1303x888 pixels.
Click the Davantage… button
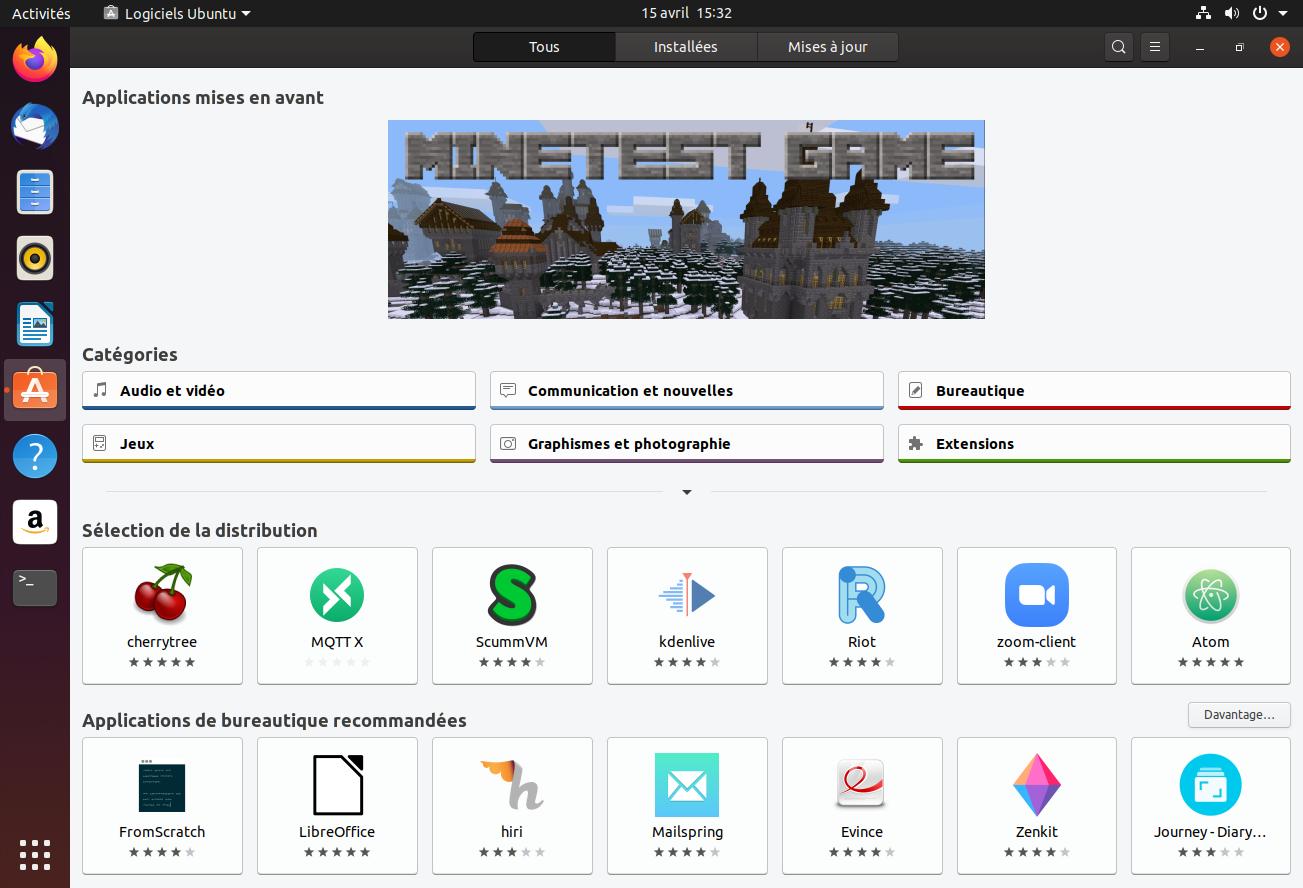[x=1239, y=715]
